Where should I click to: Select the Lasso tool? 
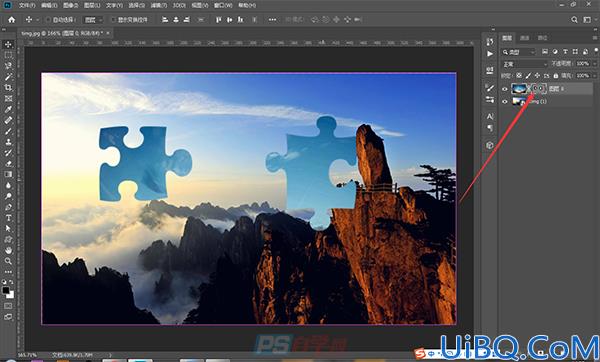tap(8, 66)
